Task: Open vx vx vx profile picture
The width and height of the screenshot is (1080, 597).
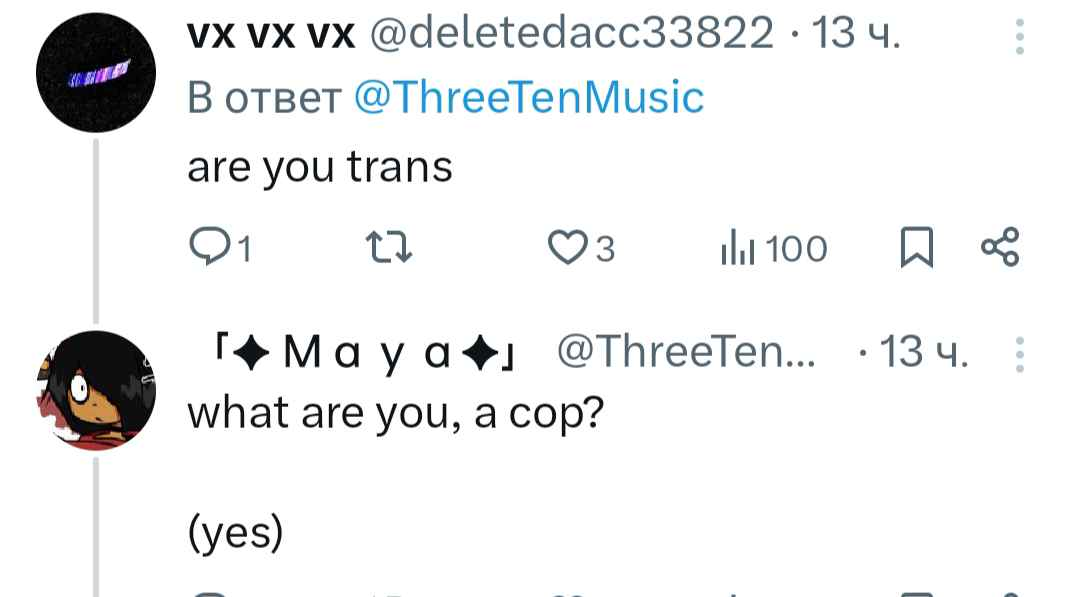Action: pyautogui.click(x=96, y=76)
